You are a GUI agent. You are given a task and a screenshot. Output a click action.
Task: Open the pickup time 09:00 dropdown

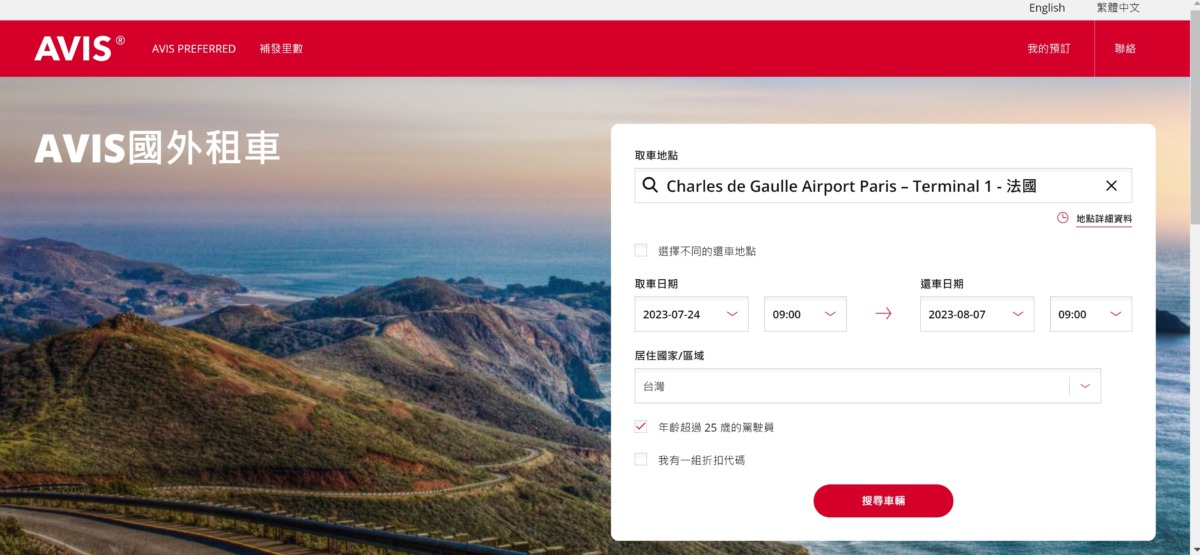(x=806, y=314)
